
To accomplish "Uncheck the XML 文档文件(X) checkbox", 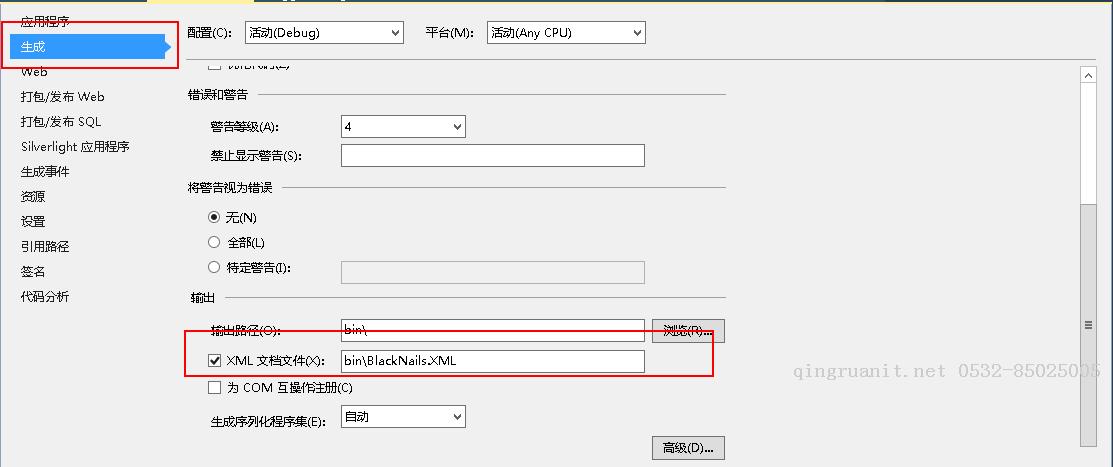I will [214, 361].
